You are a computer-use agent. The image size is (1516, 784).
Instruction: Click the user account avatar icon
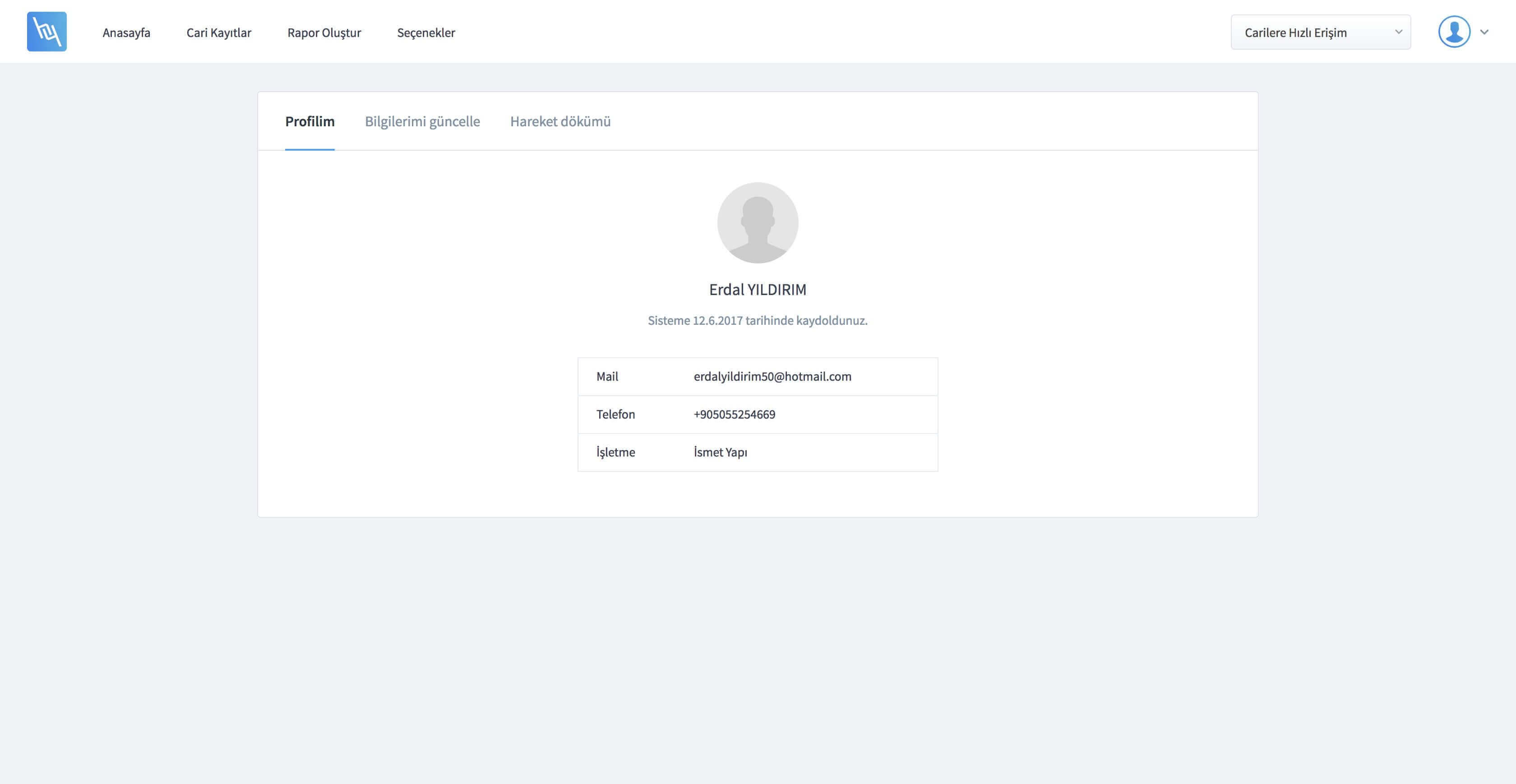click(1454, 32)
